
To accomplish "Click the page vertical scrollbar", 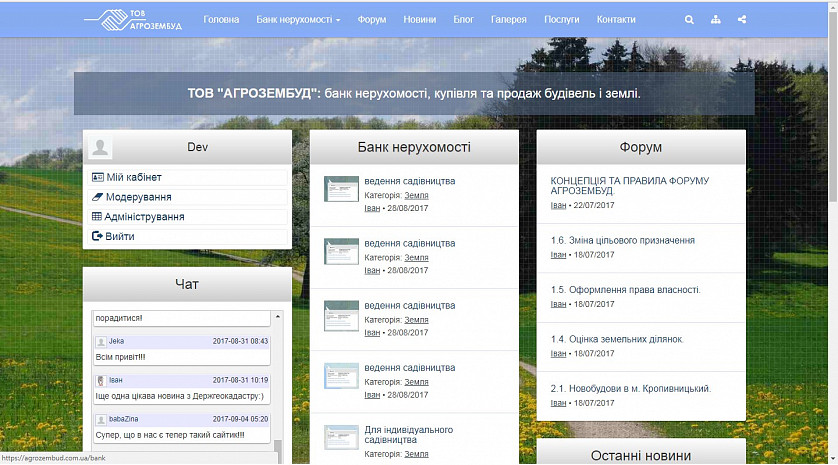I will tap(833, 107).
